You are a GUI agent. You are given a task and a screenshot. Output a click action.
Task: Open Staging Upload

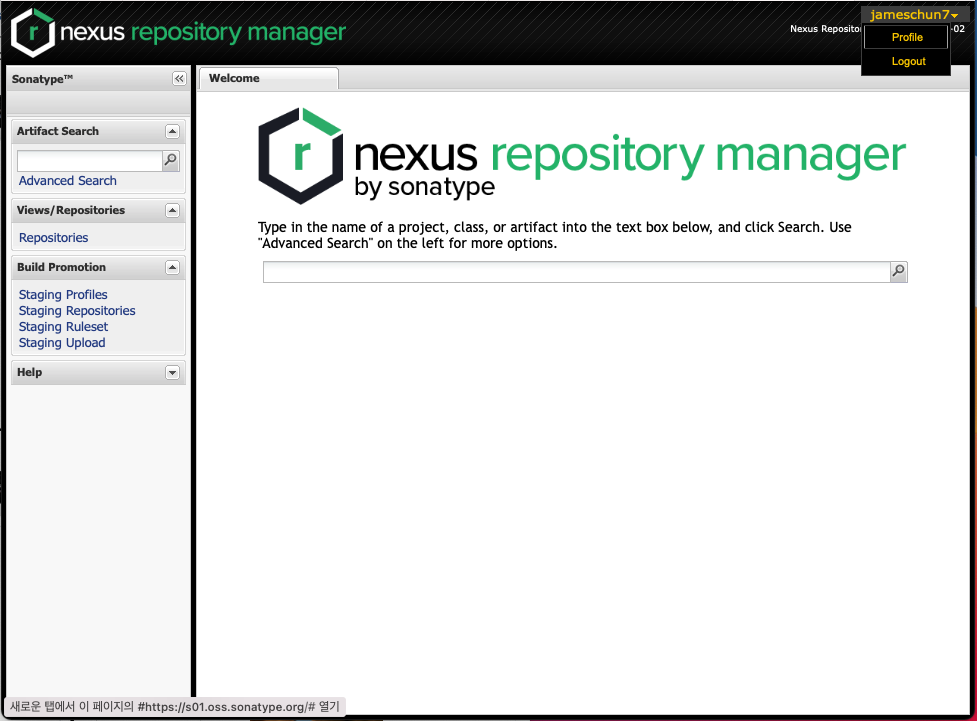62,343
